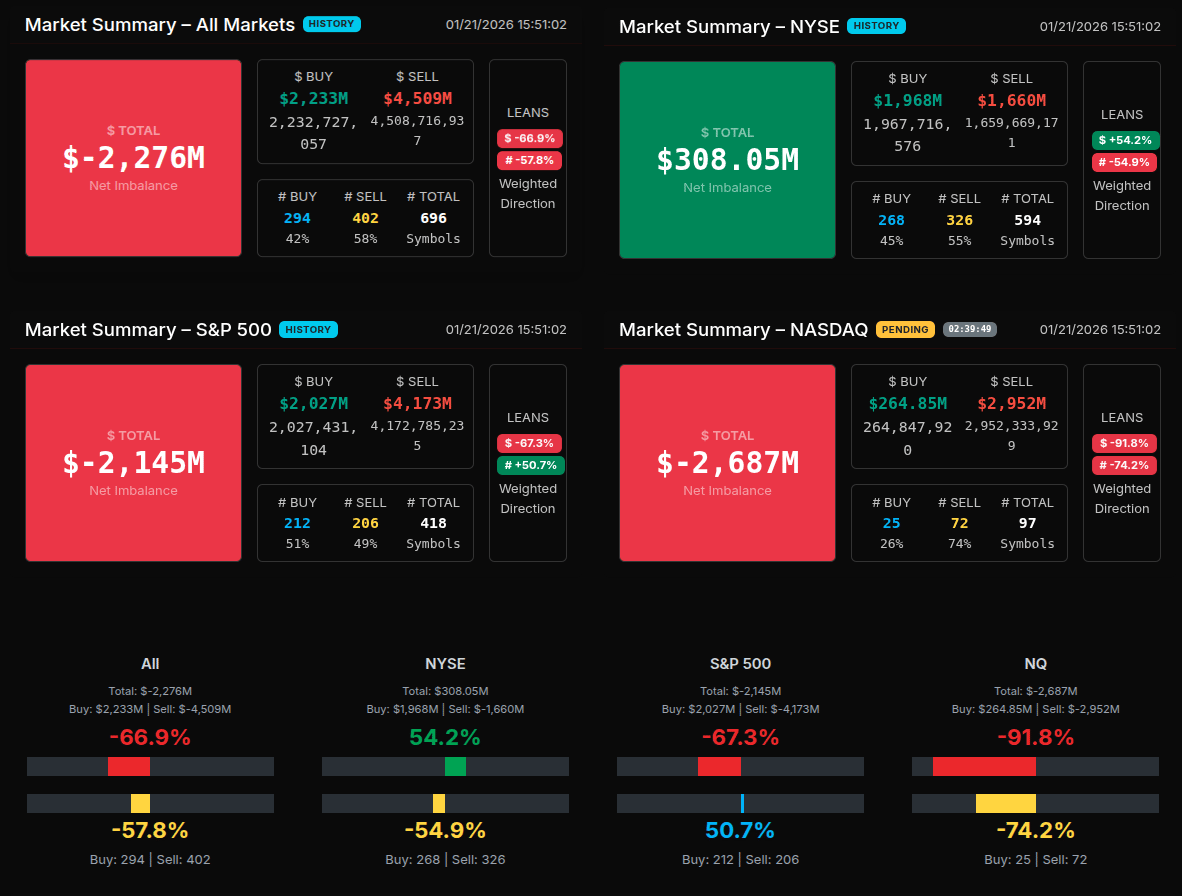Viewport: 1182px width, 896px height.
Task: Select the # +50.7% S&P 500 lean badge
Action: pyautogui.click(x=530, y=465)
